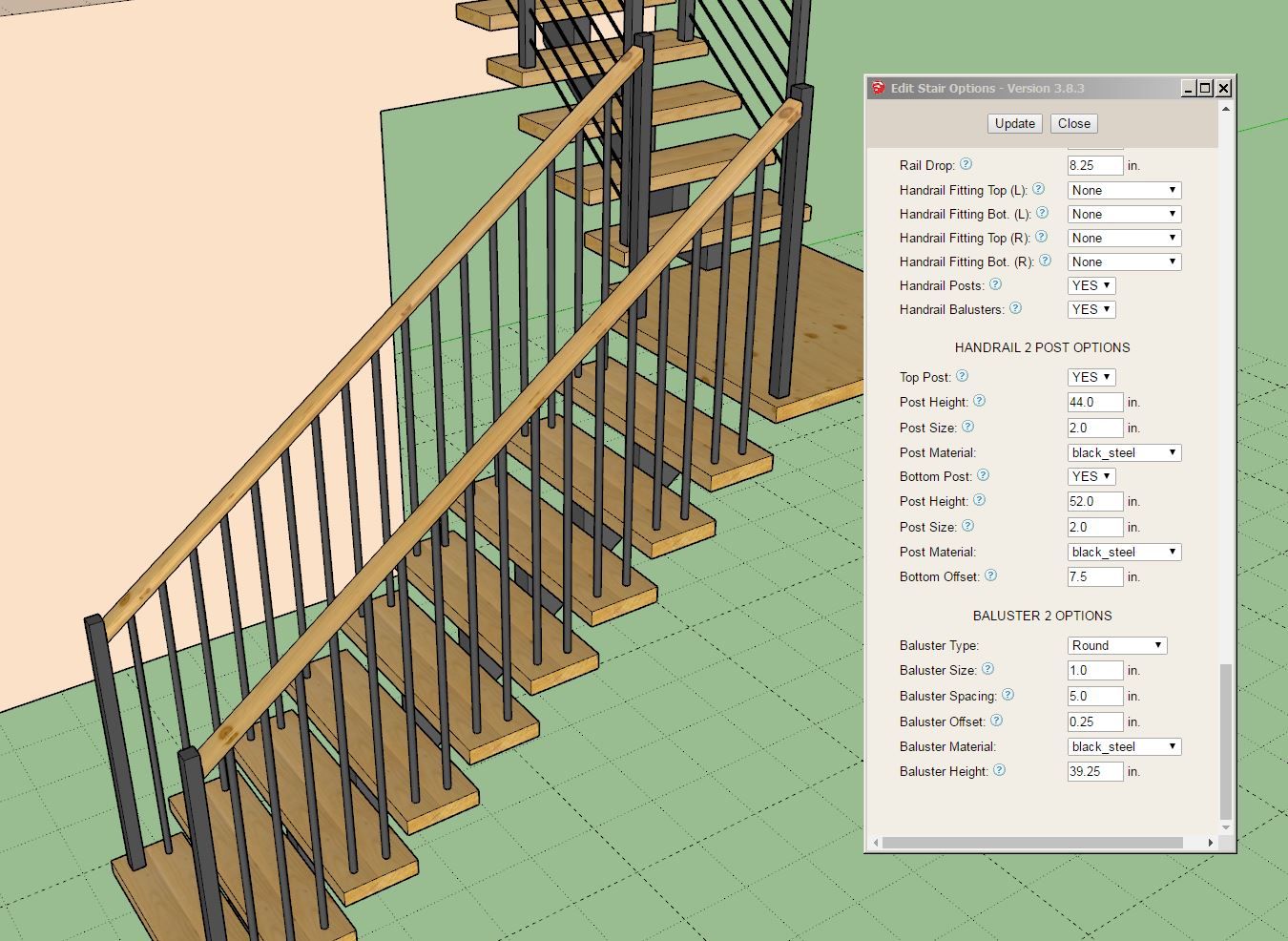The height and width of the screenshot is (941, 1288).
Task: Click the Baluster Type label
Action: click(939, 645)
